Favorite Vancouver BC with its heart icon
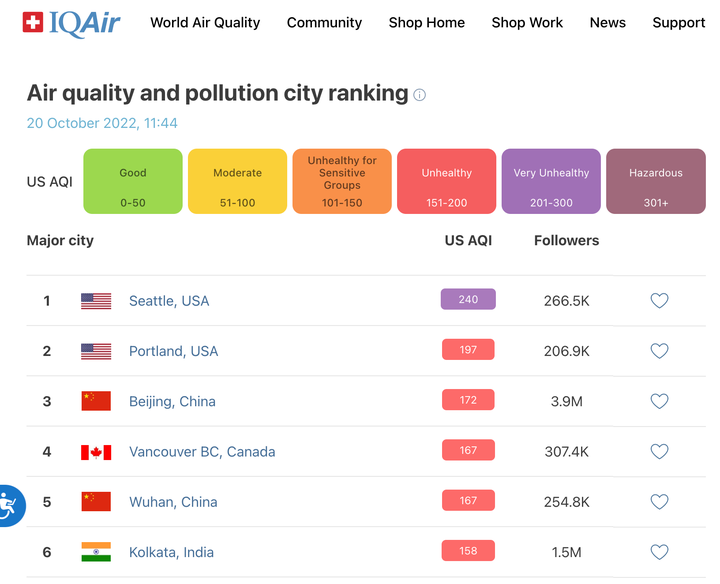 pos(659,452)
